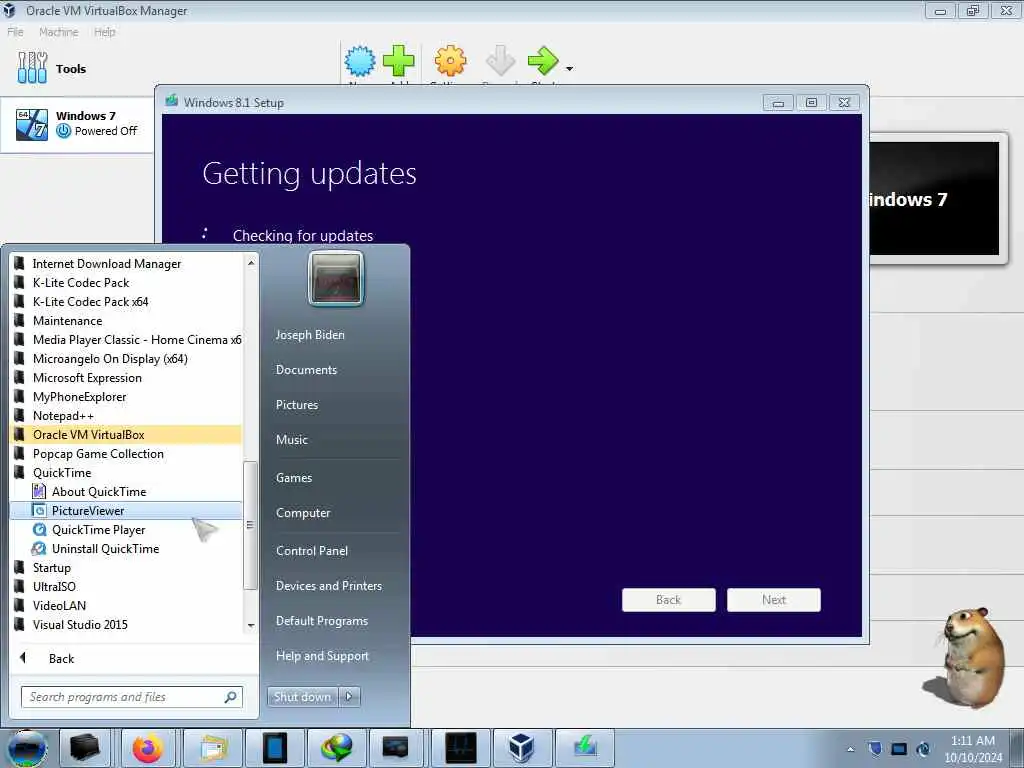Collapse the QuickTime folder
1024x768 pixels.
click(x=127, y=472)
